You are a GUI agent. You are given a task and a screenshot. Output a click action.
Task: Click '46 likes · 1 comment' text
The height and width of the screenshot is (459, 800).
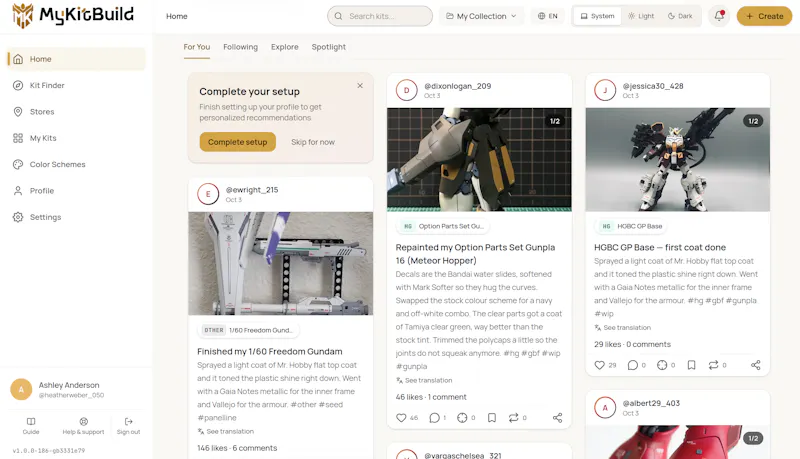pyautogui.click(x=431, y=397)
